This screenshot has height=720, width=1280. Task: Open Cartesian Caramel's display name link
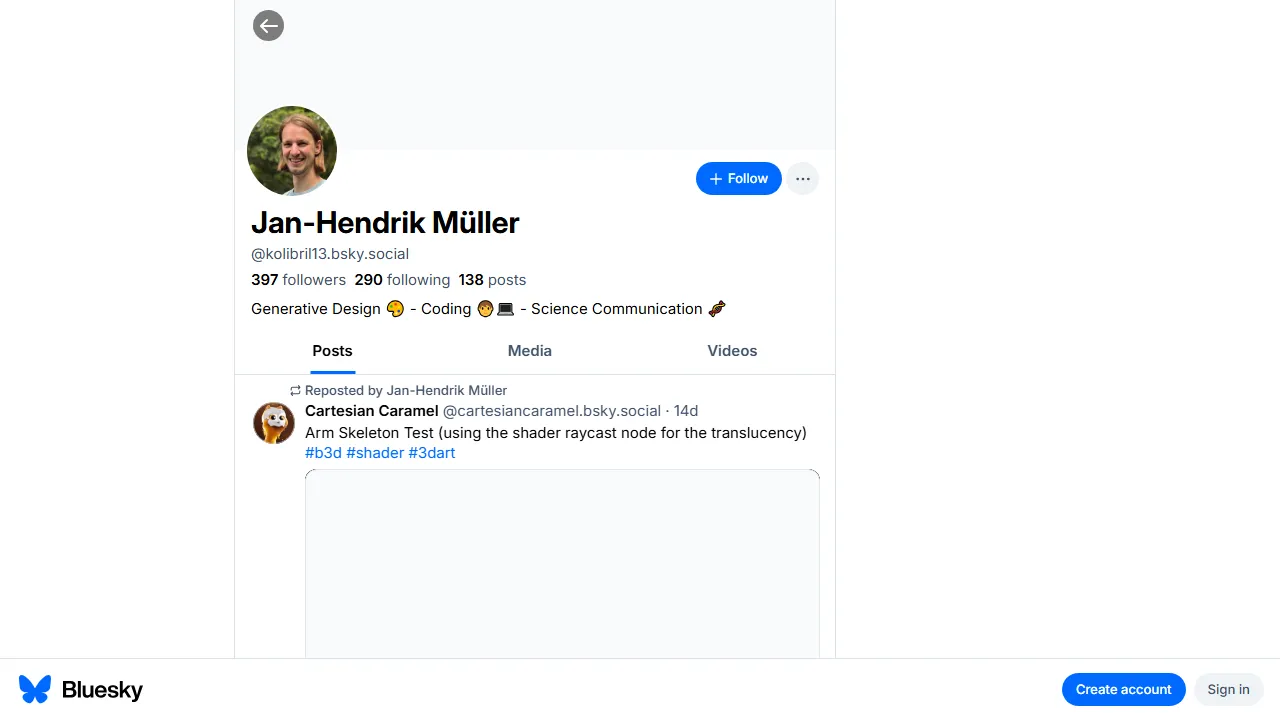click(372, 411)
